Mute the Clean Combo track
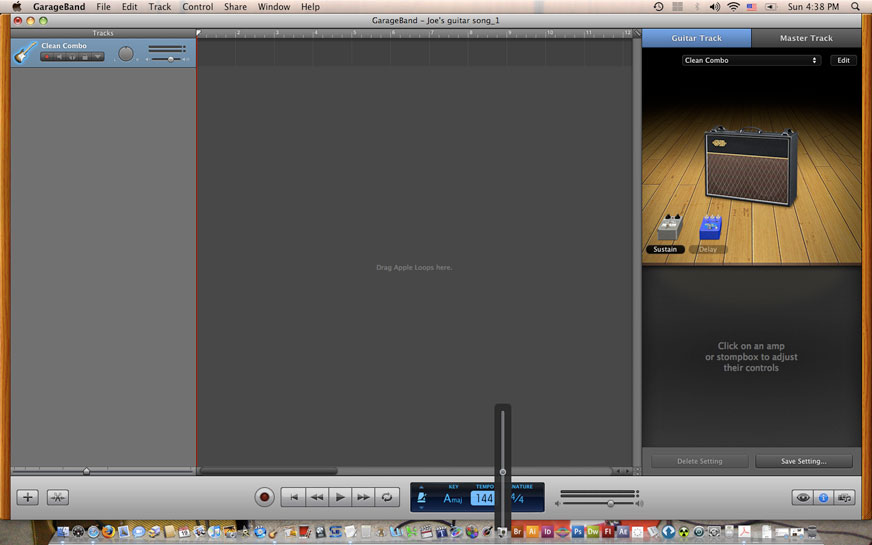This screenshot has height=545, width=872. coord(60,57)
